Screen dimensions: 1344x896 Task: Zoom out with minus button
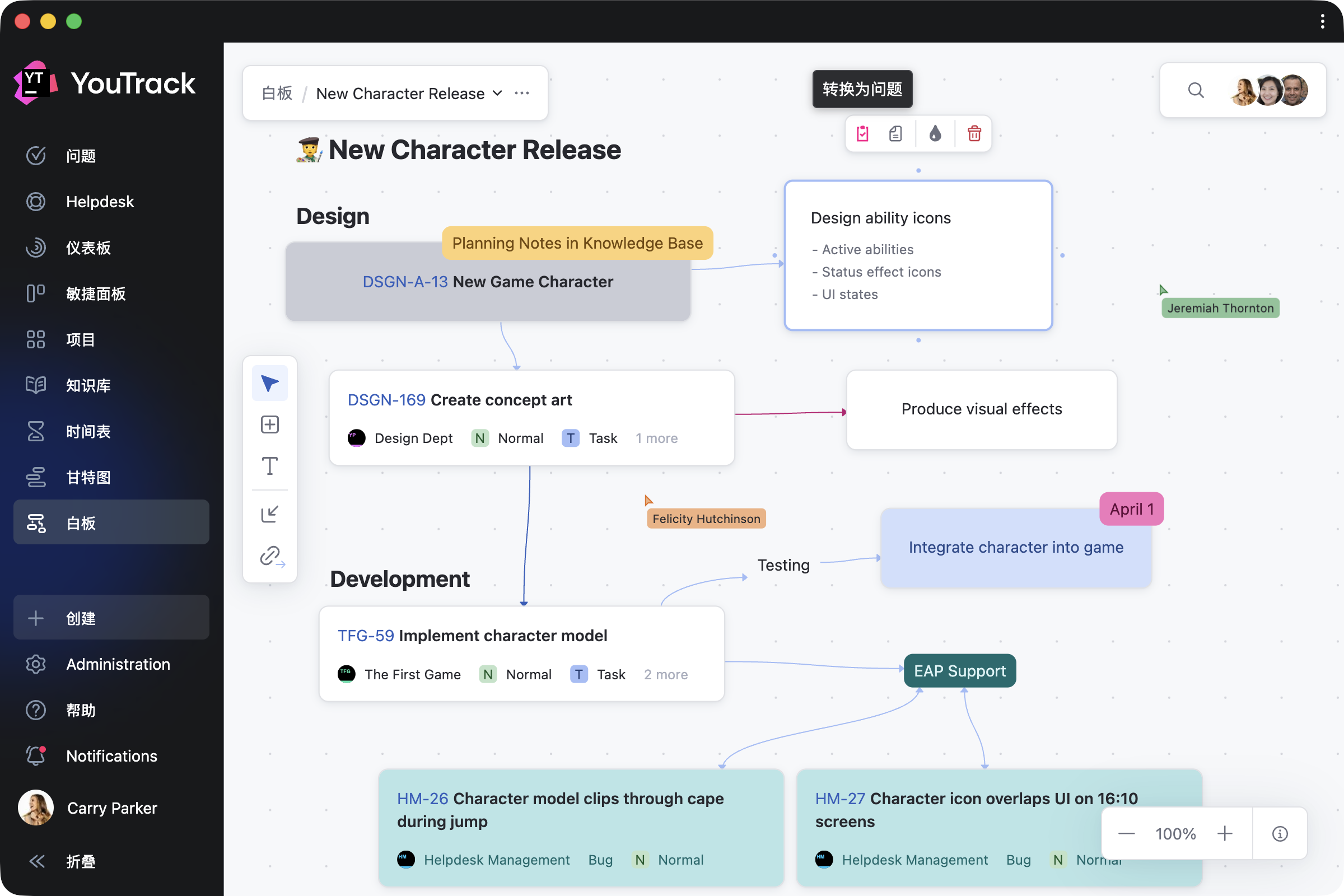[1126, 834]
